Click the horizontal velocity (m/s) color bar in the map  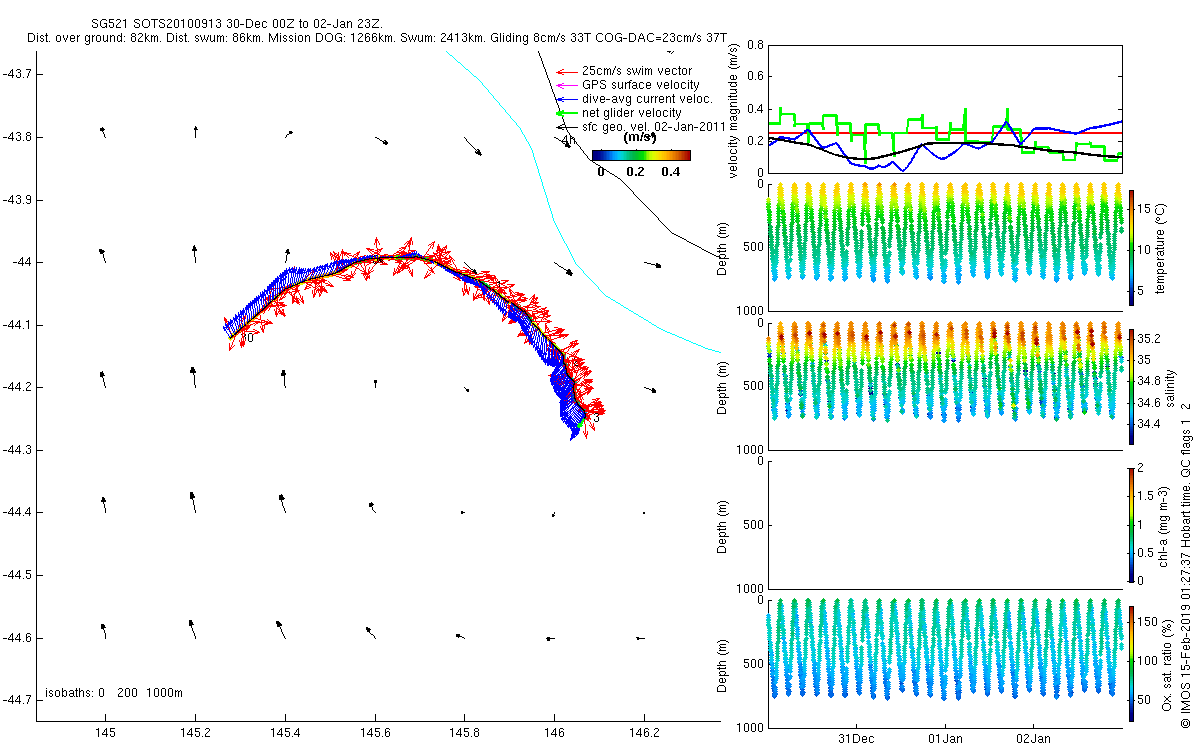pos(641,155)
